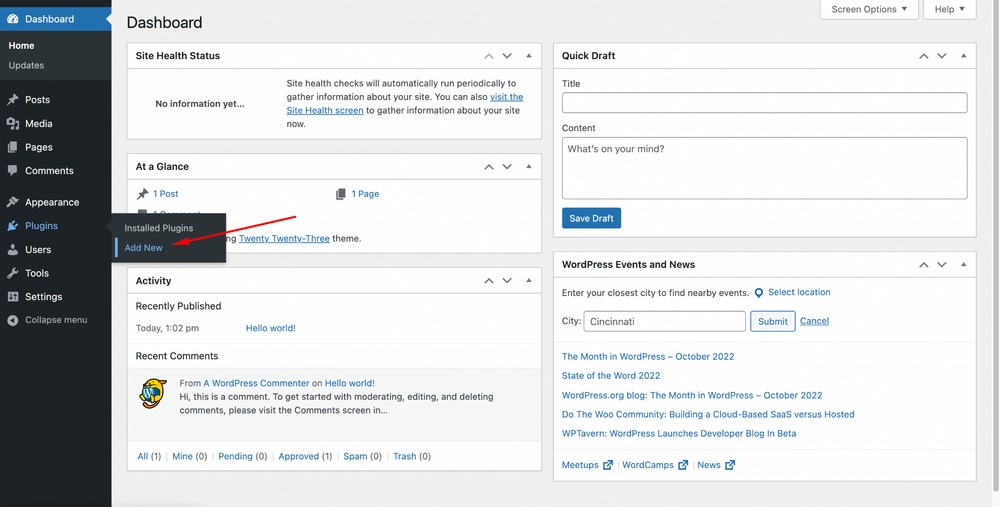Expand the Help dropdown tab
1000x507 pixels.
[949, 9]
